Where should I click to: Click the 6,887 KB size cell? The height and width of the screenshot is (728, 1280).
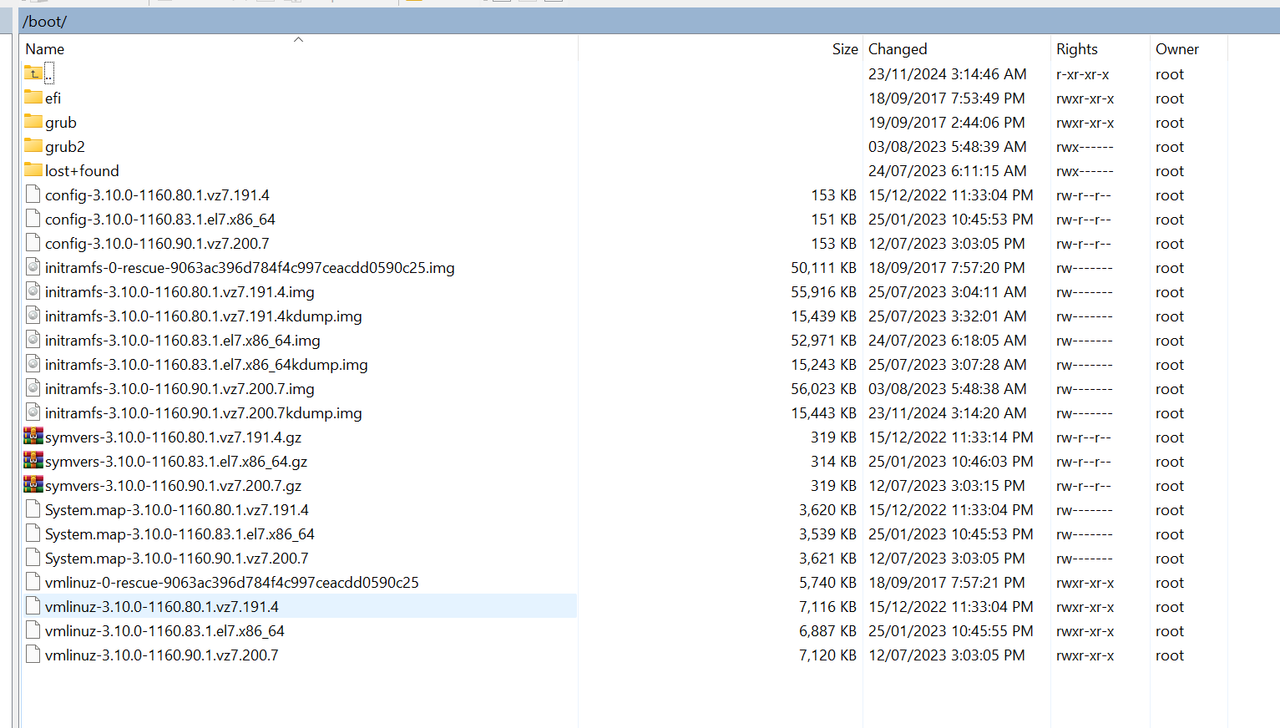click(827, 631)
